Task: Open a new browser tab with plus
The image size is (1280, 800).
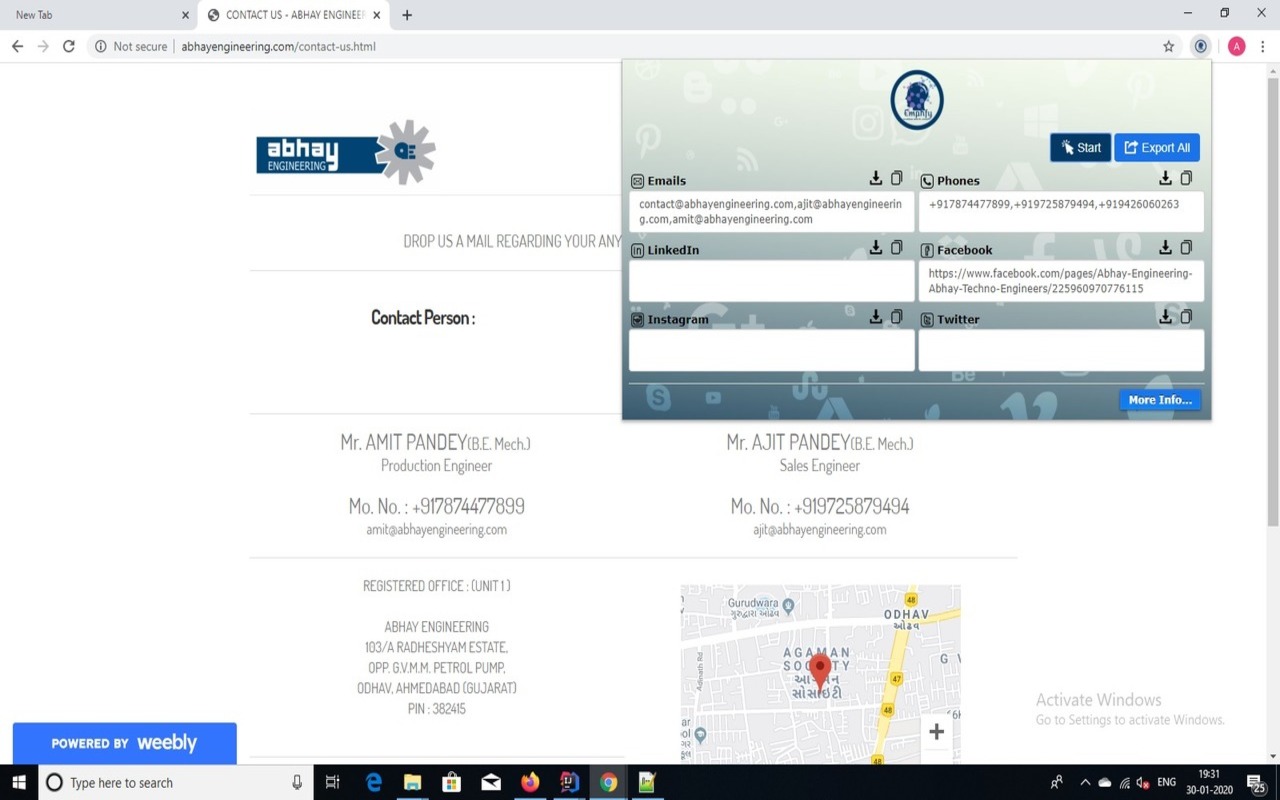Action: point(407,15)
